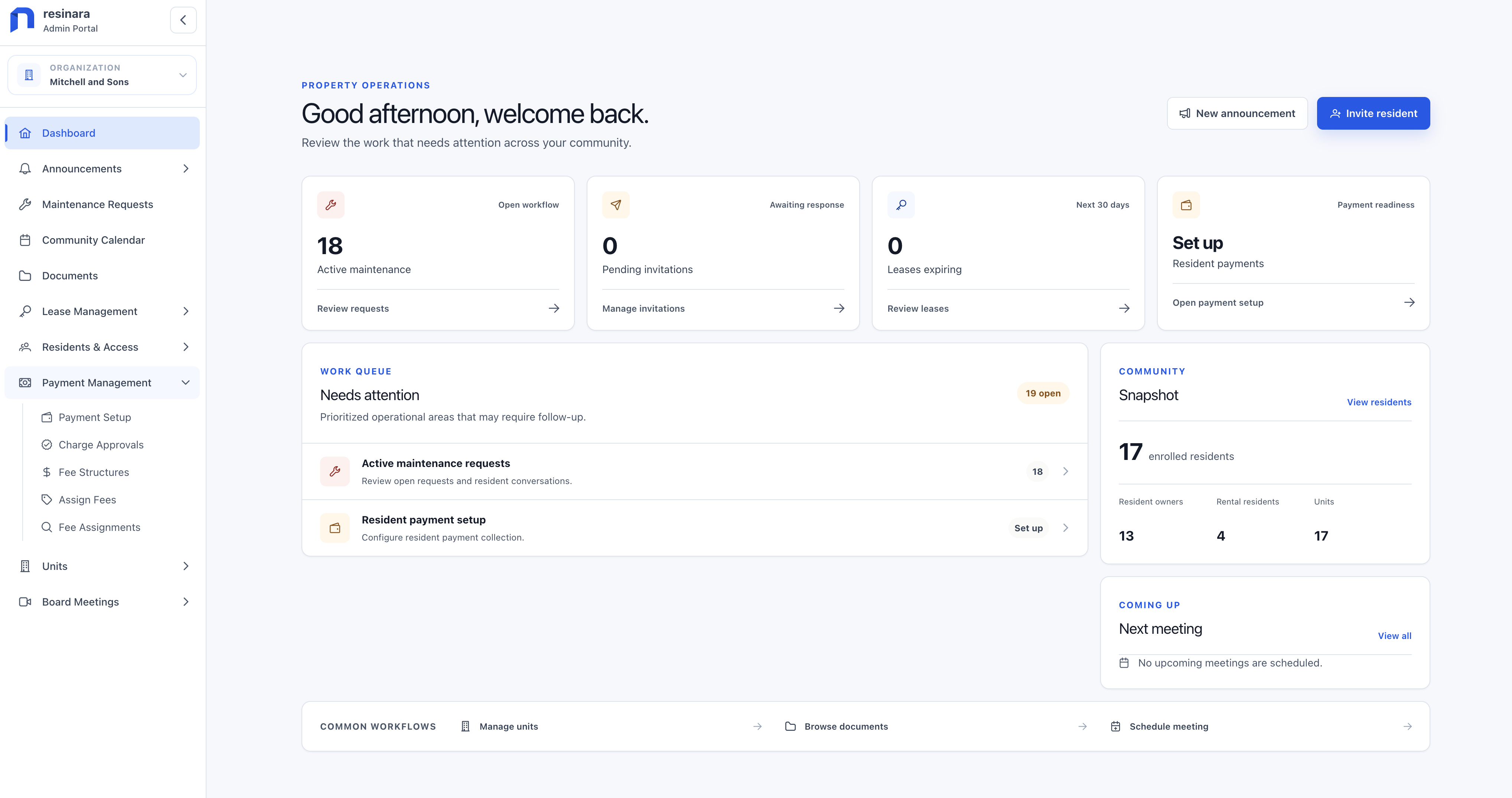Click the Payment Management banknote icon

pyautogui.click(x=25, y=383)
